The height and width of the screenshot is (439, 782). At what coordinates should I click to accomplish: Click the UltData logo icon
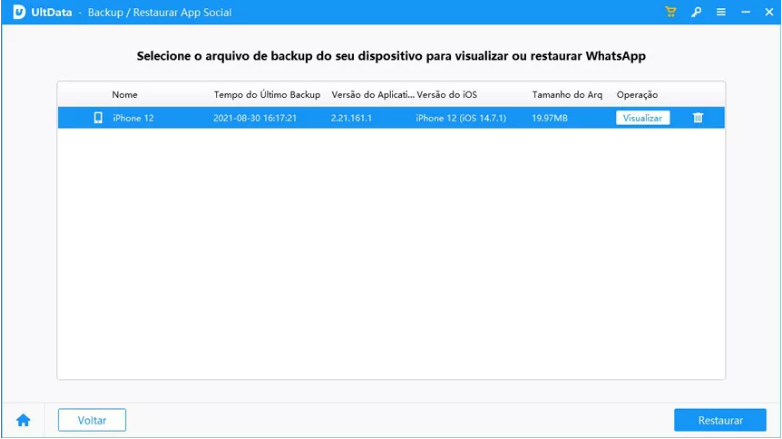pyautogui.click(x=19, y=12)
